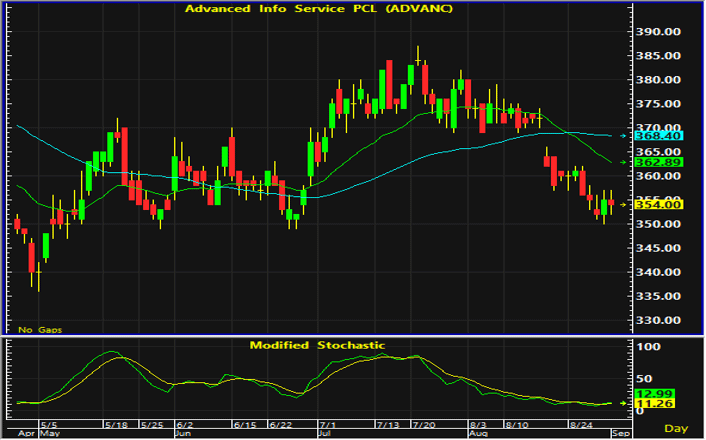
Task: Click the cyan 368.40 moving average price tag
Action: click(658, 136)
